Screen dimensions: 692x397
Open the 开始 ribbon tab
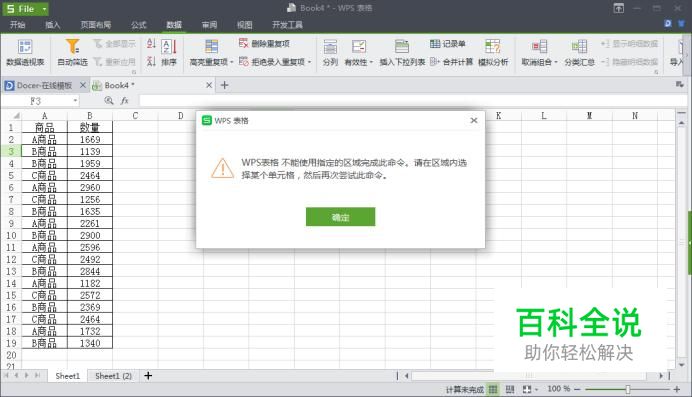18,25
